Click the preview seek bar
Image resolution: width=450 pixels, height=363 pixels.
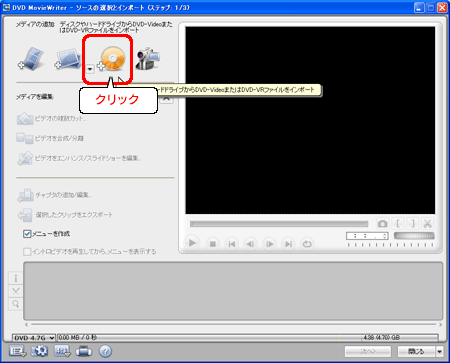point(279,224)
